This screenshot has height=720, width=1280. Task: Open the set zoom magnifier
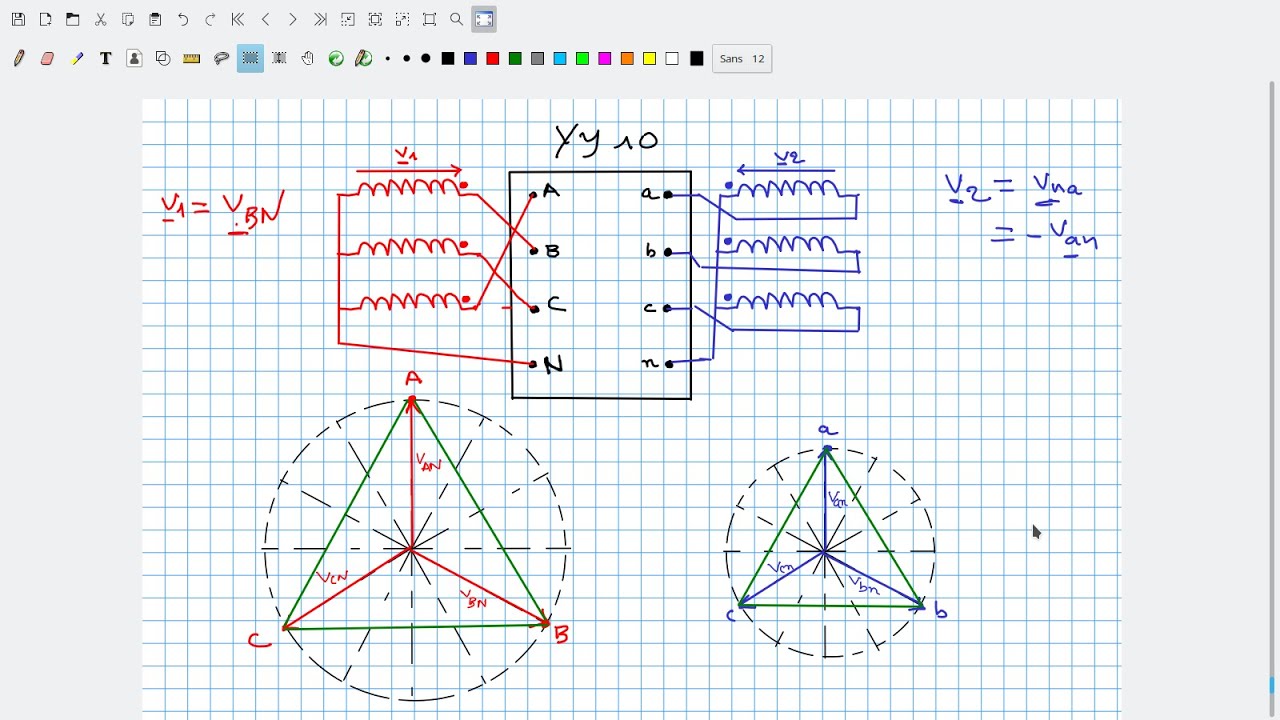coord(457,19)
